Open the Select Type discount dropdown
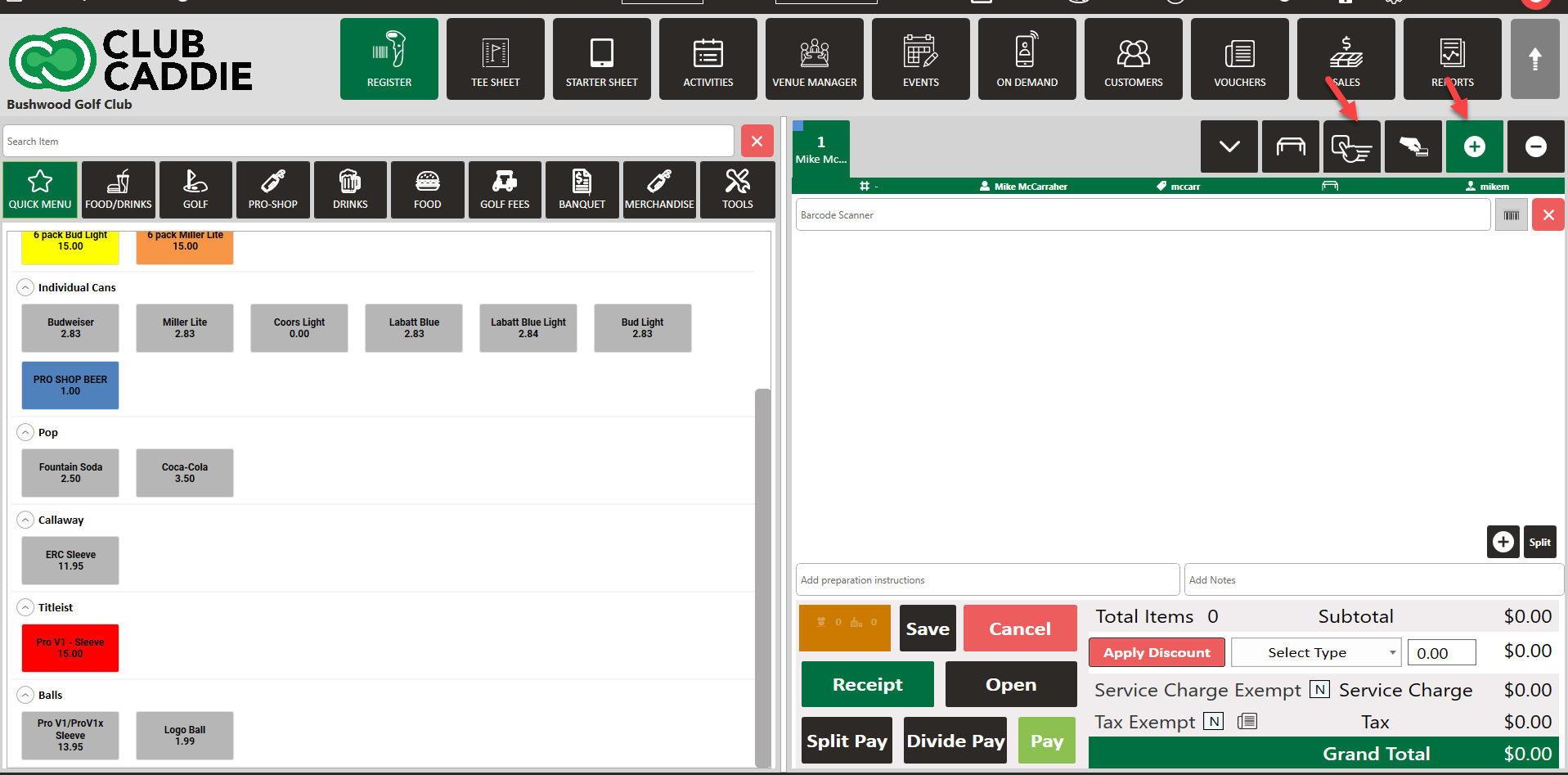 click(1315, 652)
